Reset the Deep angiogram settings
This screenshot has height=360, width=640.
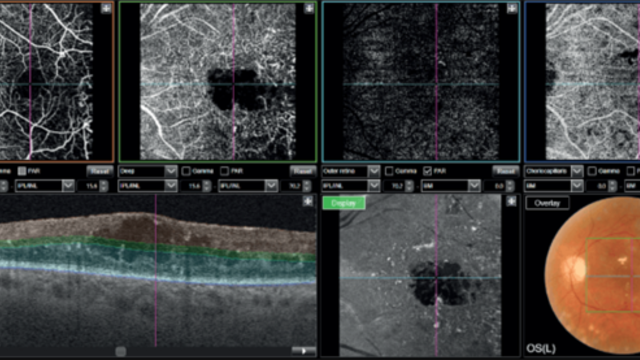click(302, 171)
